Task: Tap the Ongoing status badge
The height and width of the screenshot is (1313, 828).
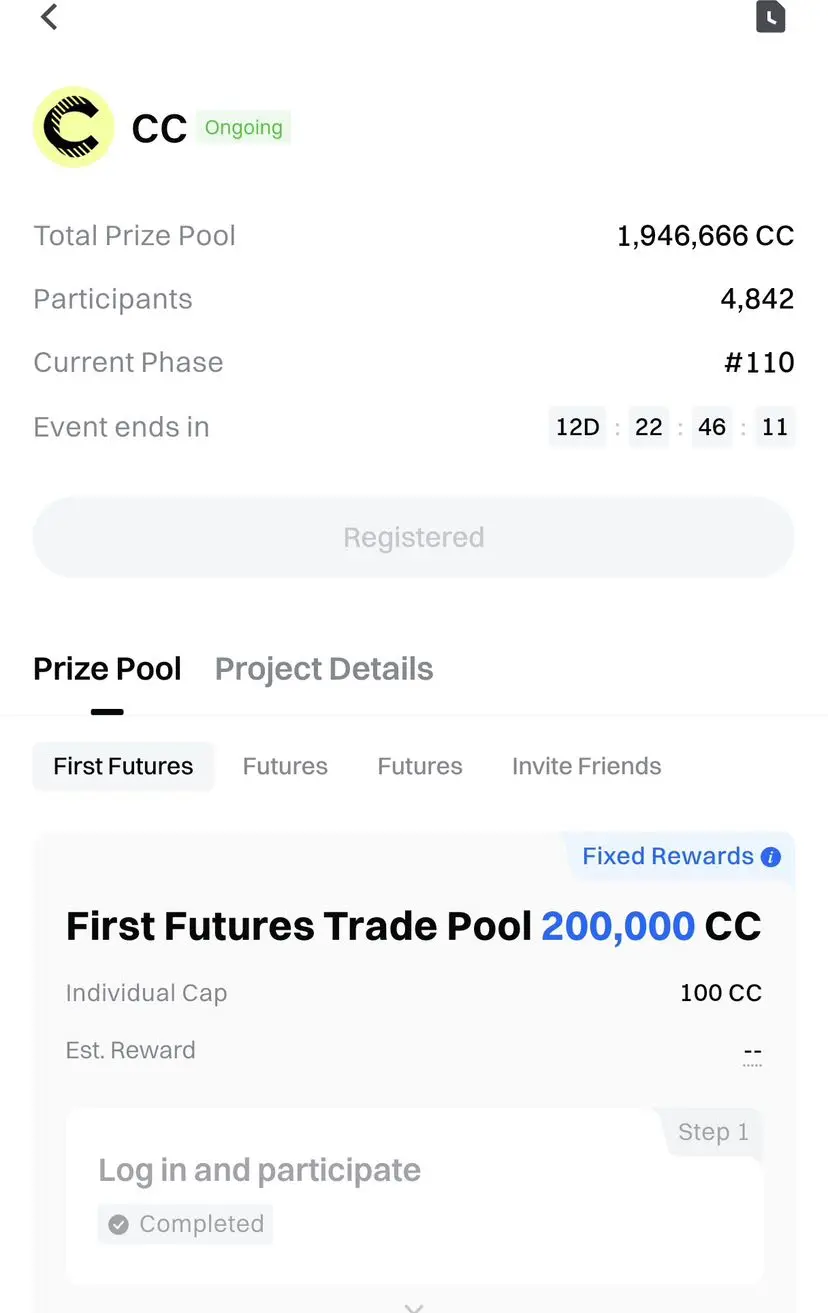Action: tap(243, 128)
